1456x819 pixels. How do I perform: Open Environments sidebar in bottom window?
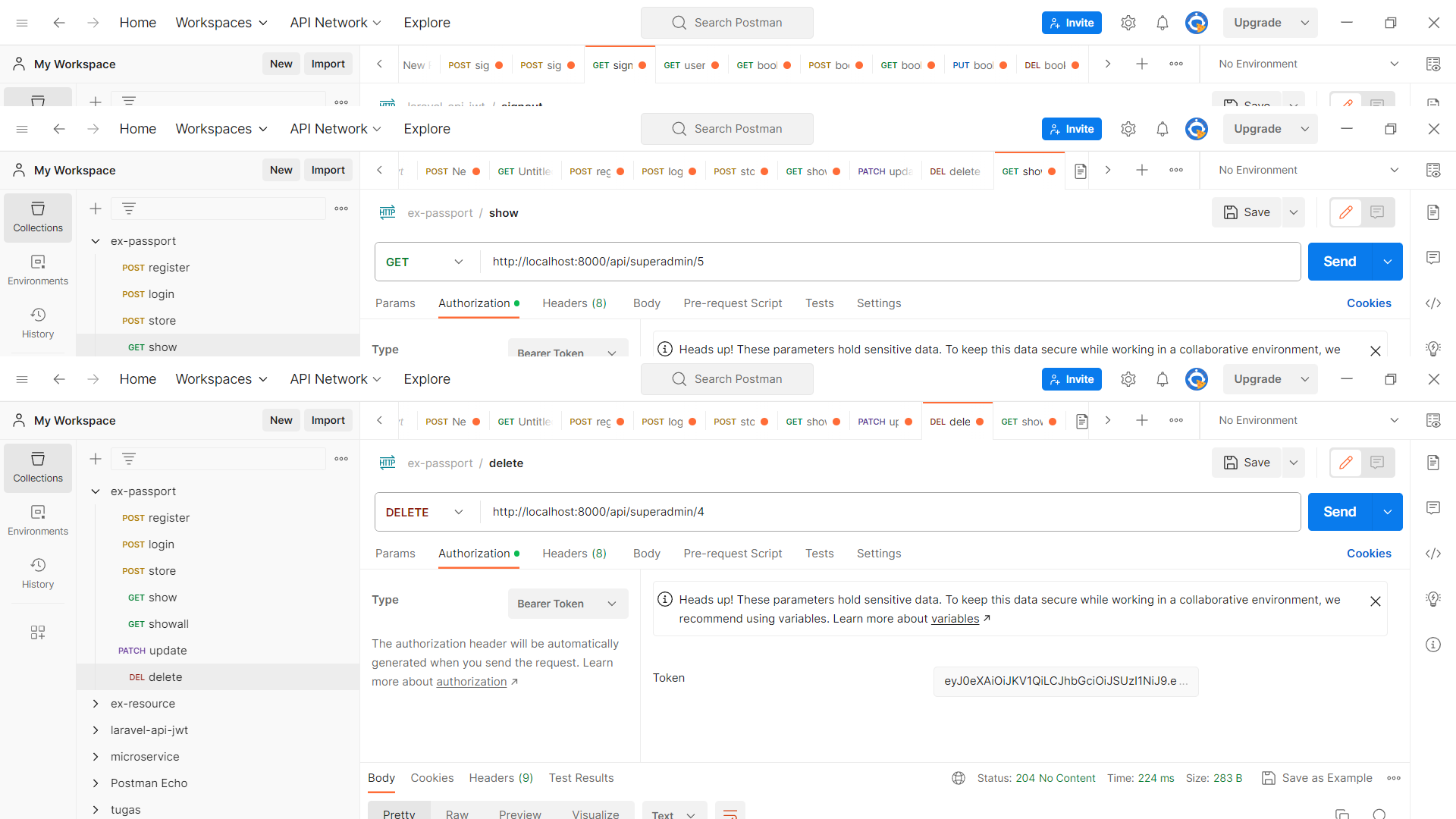(38, 520)
